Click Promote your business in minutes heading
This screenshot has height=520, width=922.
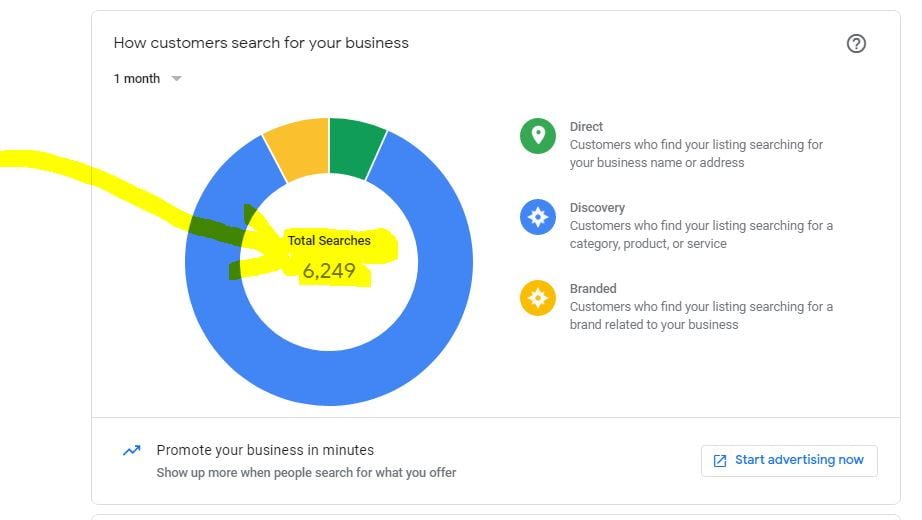[265, 450]
